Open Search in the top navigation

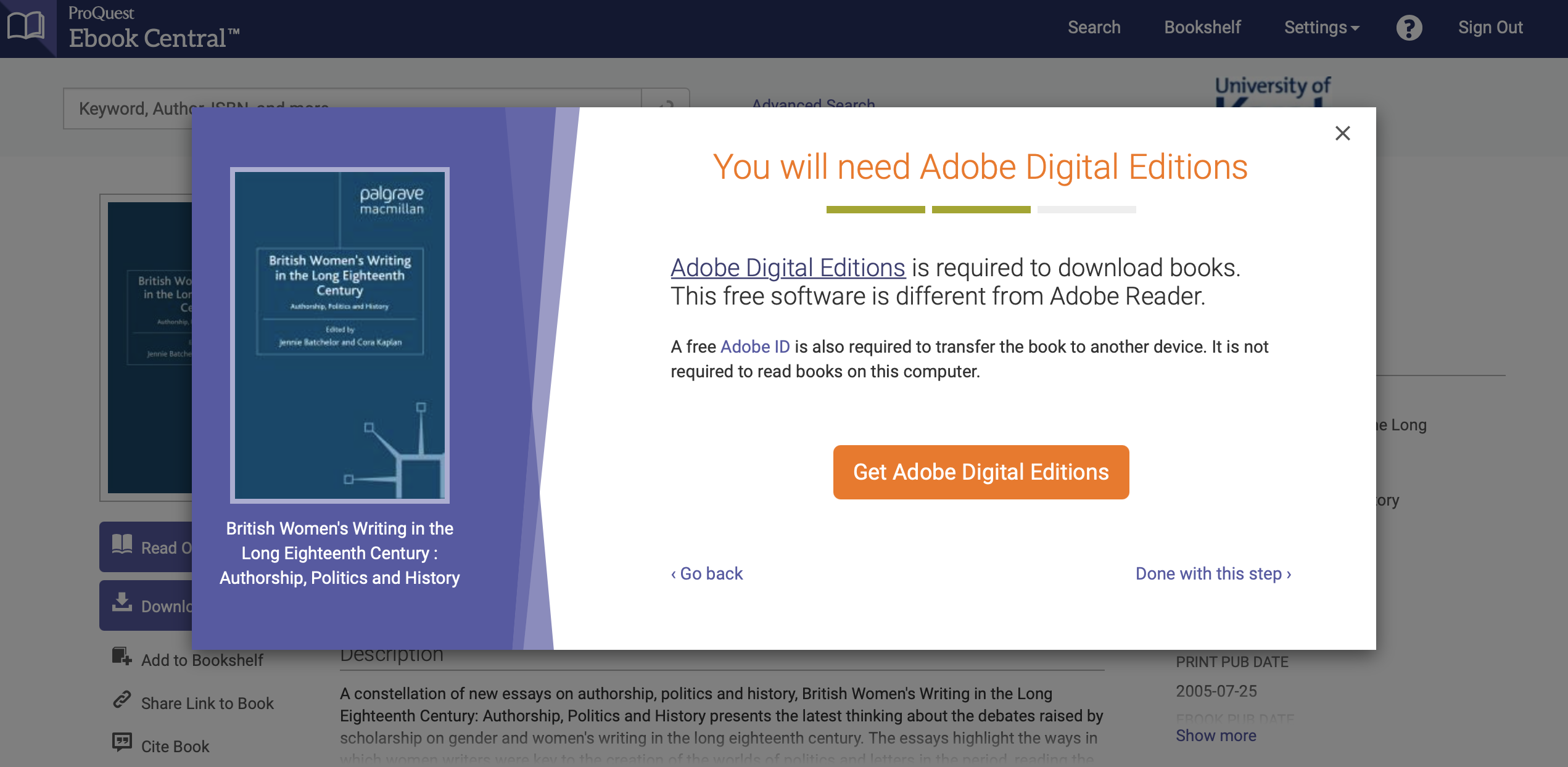1094,28
